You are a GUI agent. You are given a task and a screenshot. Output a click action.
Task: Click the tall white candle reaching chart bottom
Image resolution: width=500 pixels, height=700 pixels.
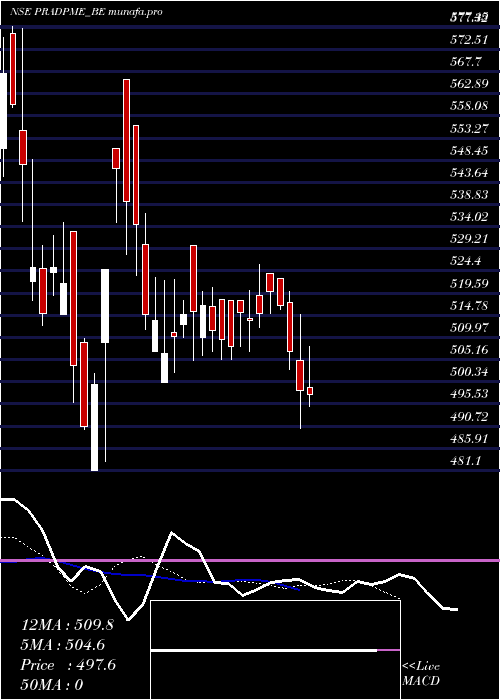tap(94, 427)
